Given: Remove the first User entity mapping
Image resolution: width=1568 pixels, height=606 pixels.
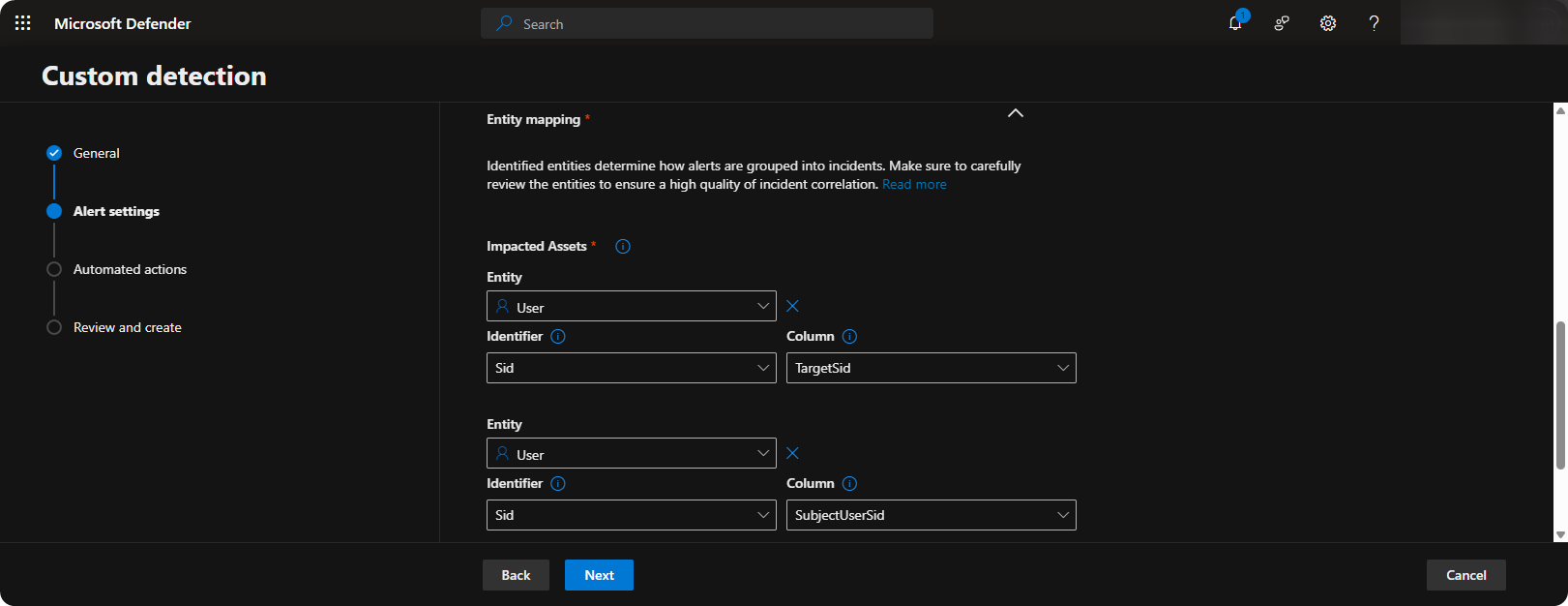Looking at the screenshot, I should click(x=793, y=306).
